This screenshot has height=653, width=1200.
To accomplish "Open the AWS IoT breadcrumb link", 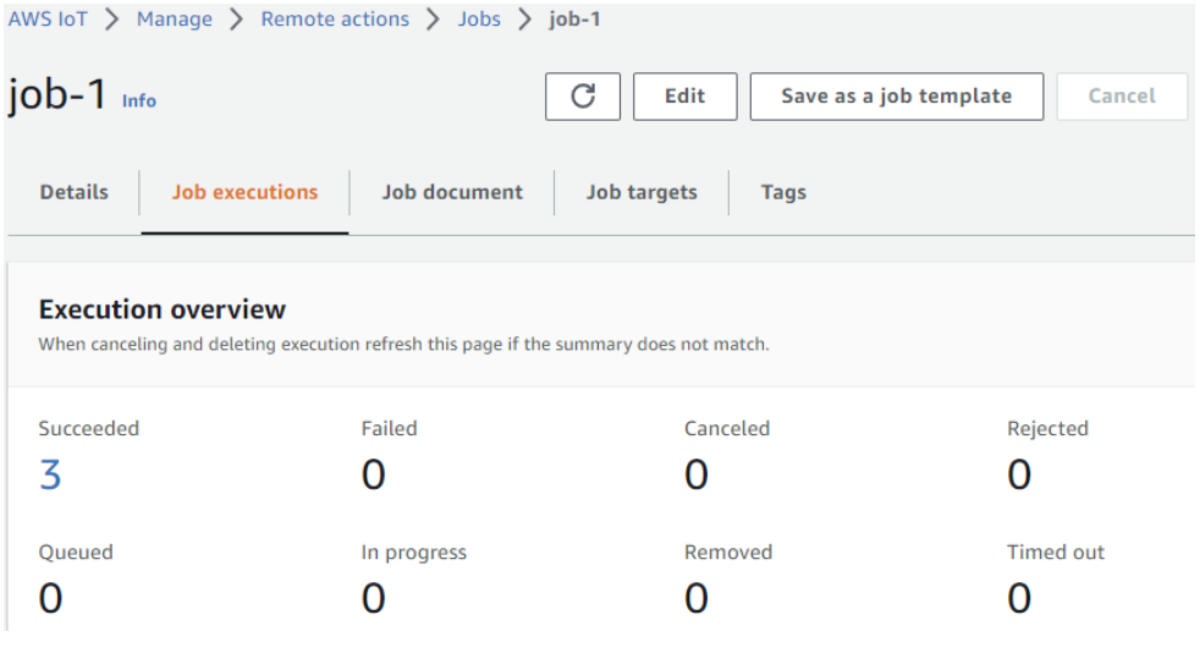I will [x=48, y=19].
